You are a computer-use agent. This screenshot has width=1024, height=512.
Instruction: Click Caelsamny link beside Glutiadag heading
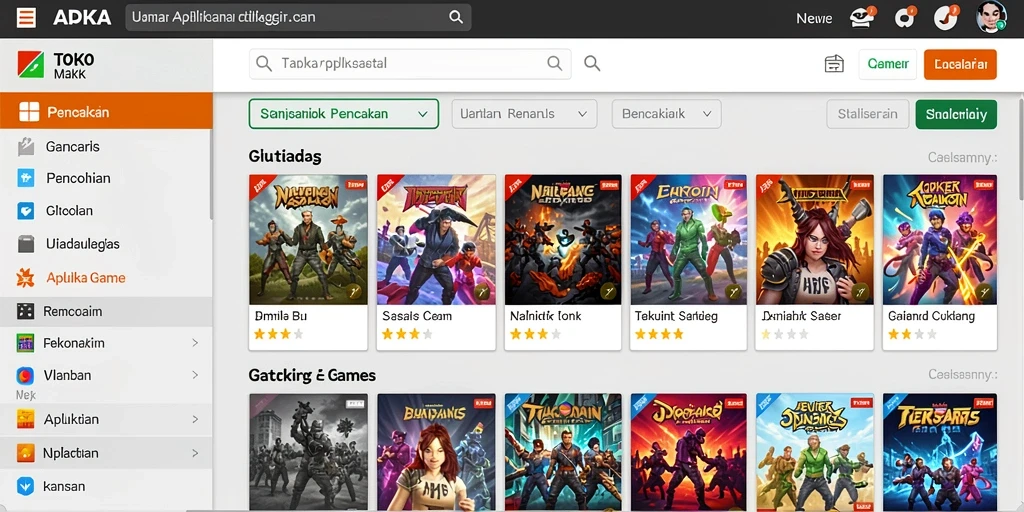pyautogui.click(x=963, y=157)
